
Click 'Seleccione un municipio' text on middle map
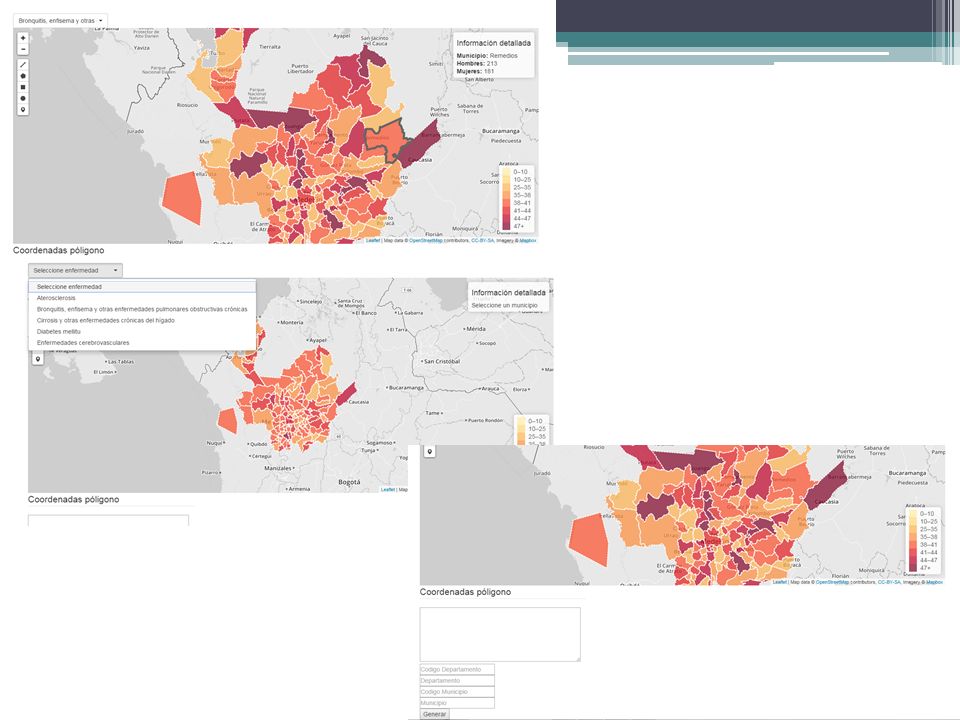click(504, 305)
